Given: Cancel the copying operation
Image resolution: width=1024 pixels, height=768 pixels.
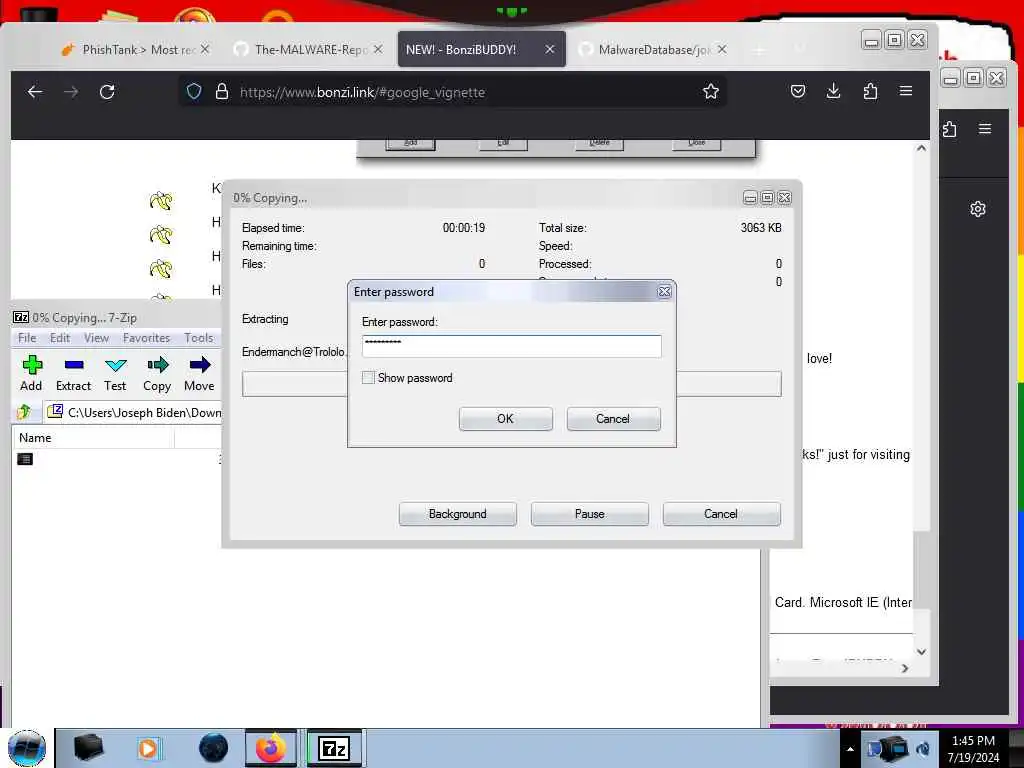Looking at the screenshot, I should (722, 514).
